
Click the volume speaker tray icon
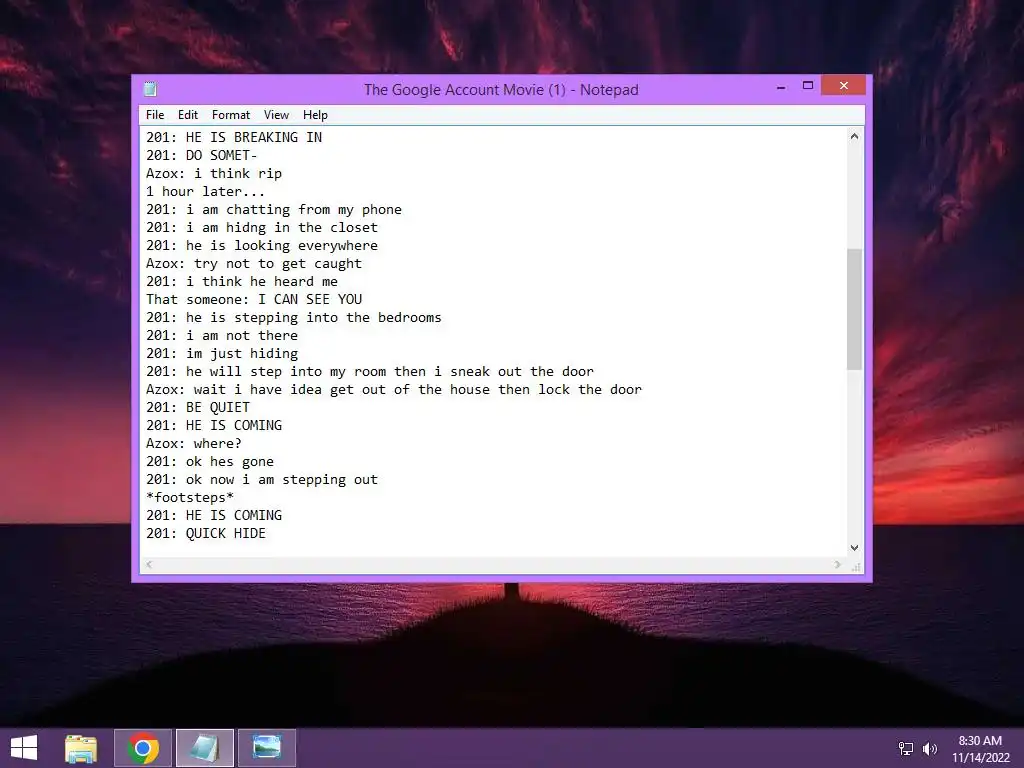pyautogui.click(x=929, y=749)
